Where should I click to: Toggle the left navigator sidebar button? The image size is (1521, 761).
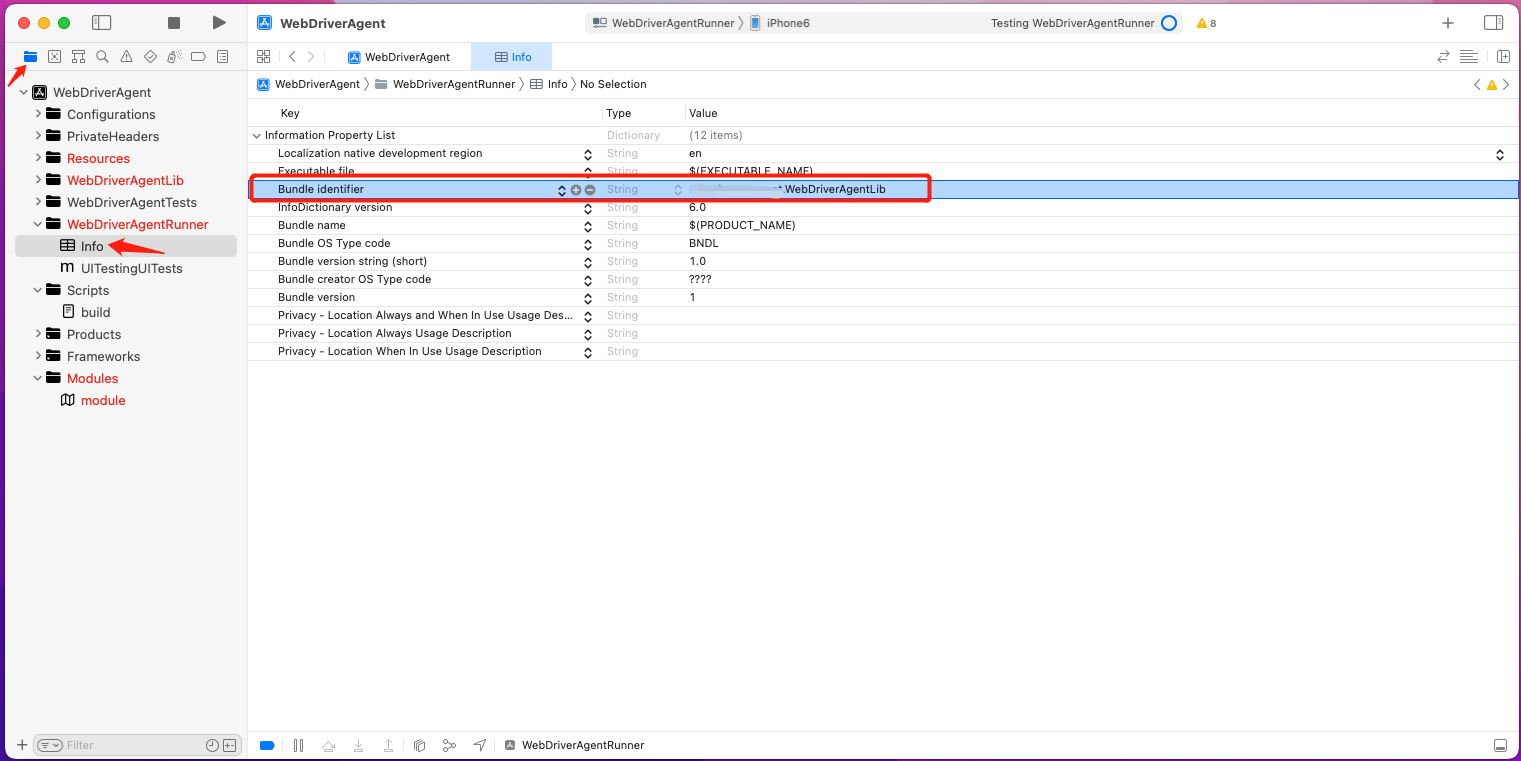tap(101, 23)
